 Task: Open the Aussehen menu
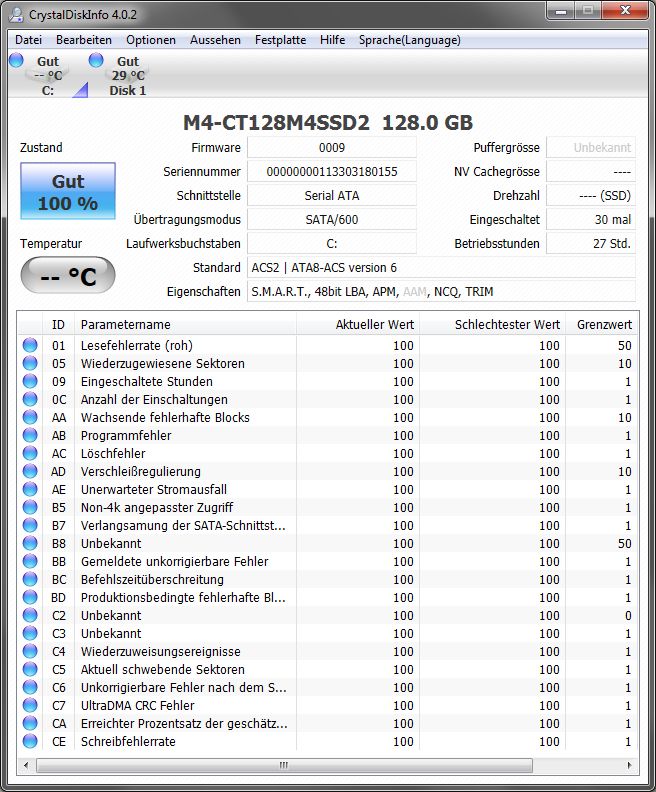pyautogui.click(x=215, y=40)
